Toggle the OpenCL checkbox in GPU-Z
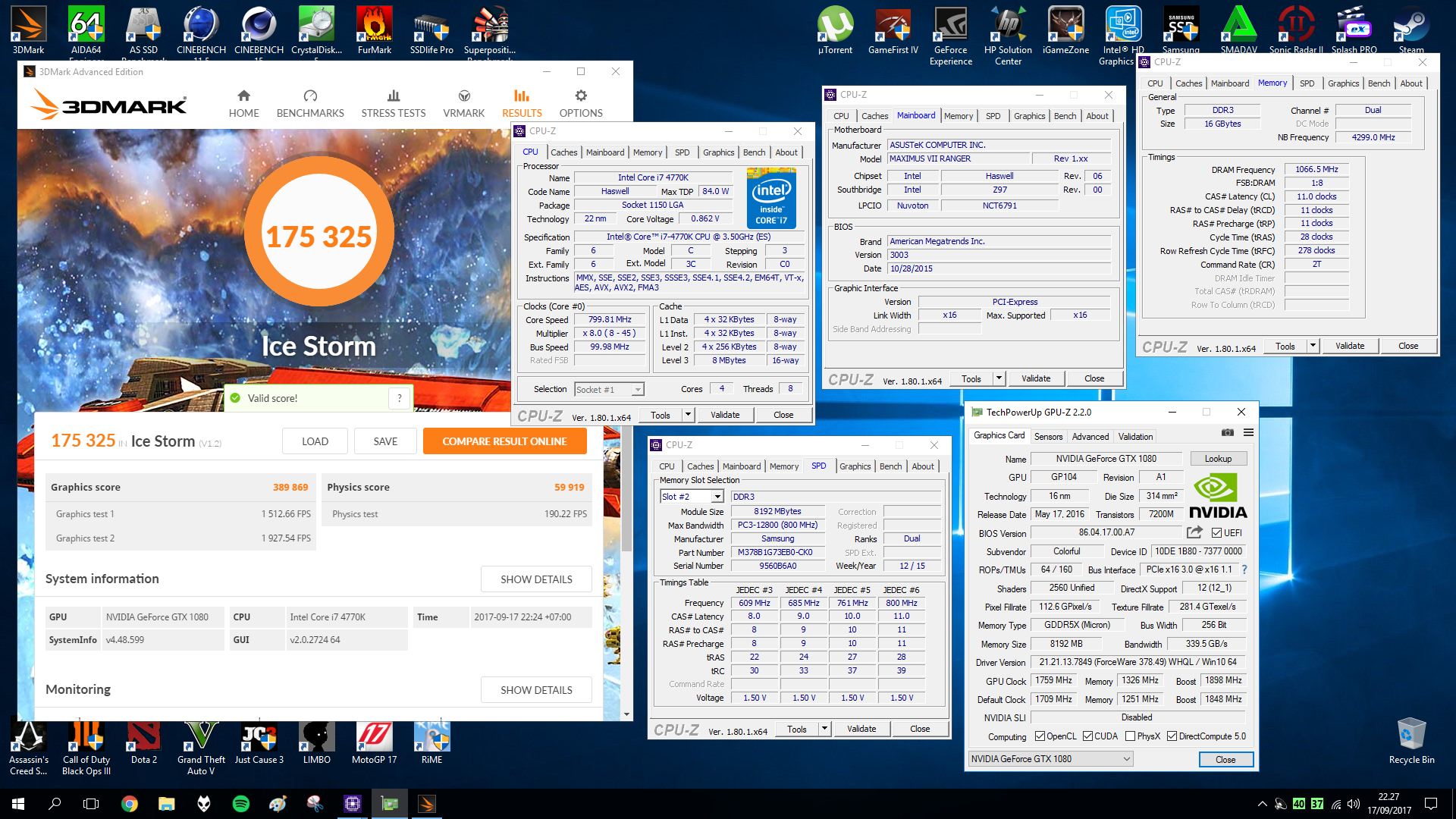 pos(1040,736)
